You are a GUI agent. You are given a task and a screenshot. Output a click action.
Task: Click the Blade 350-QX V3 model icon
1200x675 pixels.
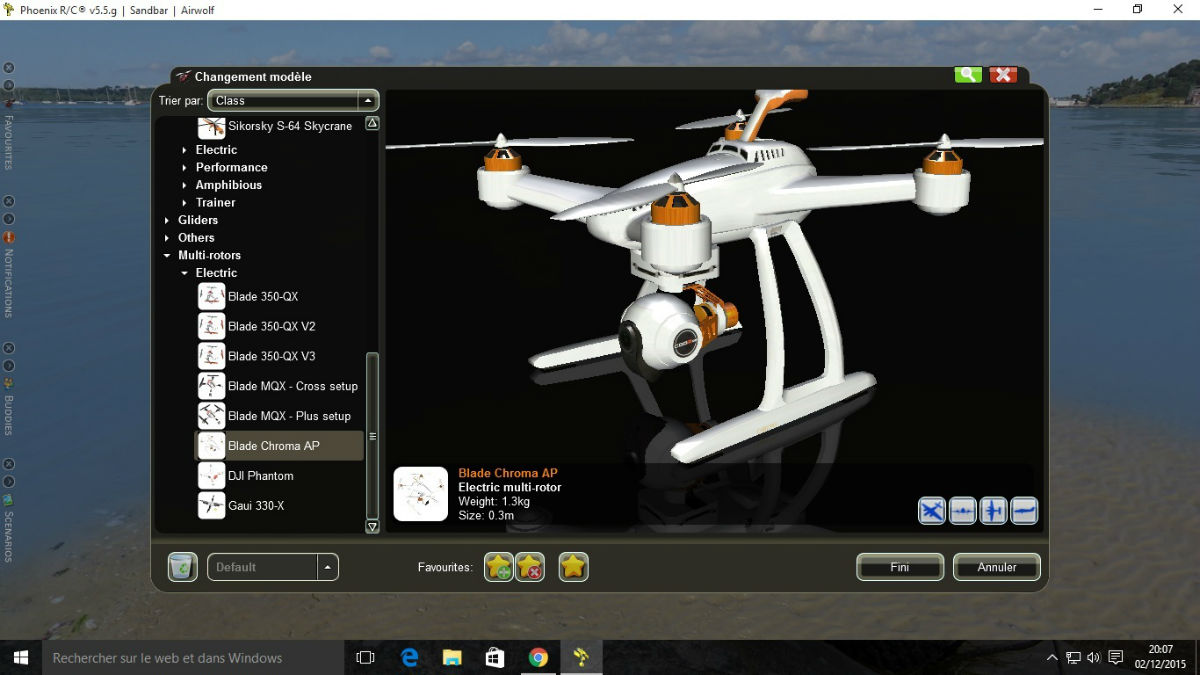point(212,356)
